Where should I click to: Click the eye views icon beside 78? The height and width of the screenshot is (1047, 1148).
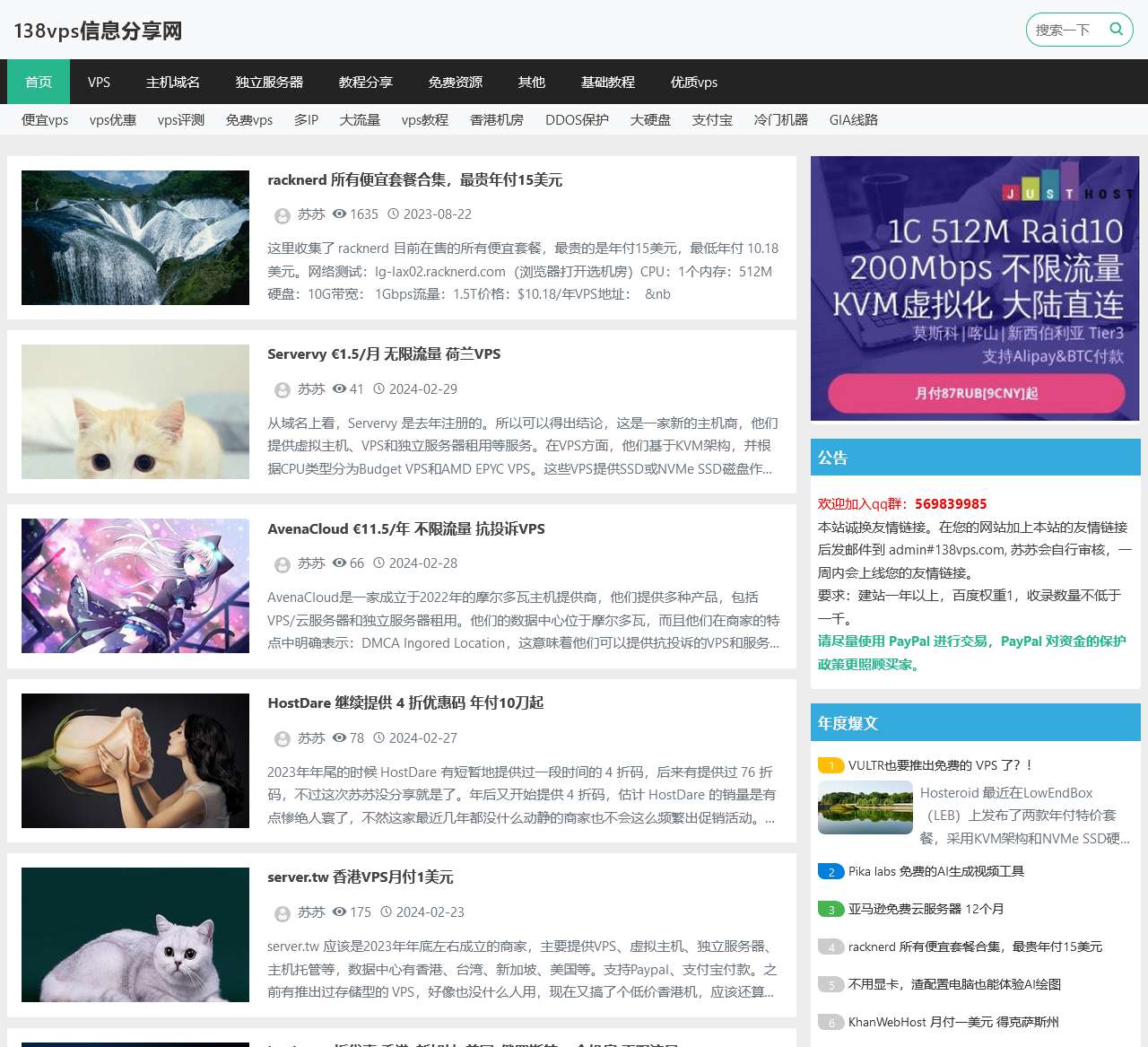(x=339, y=737)
